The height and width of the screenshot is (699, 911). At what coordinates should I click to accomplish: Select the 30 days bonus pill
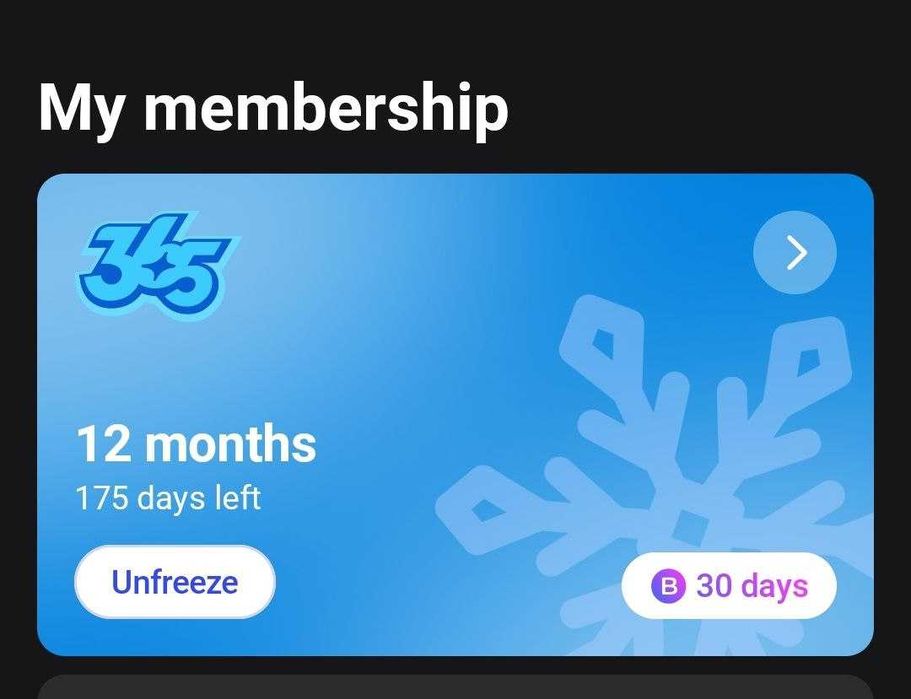tap(729, 585)
